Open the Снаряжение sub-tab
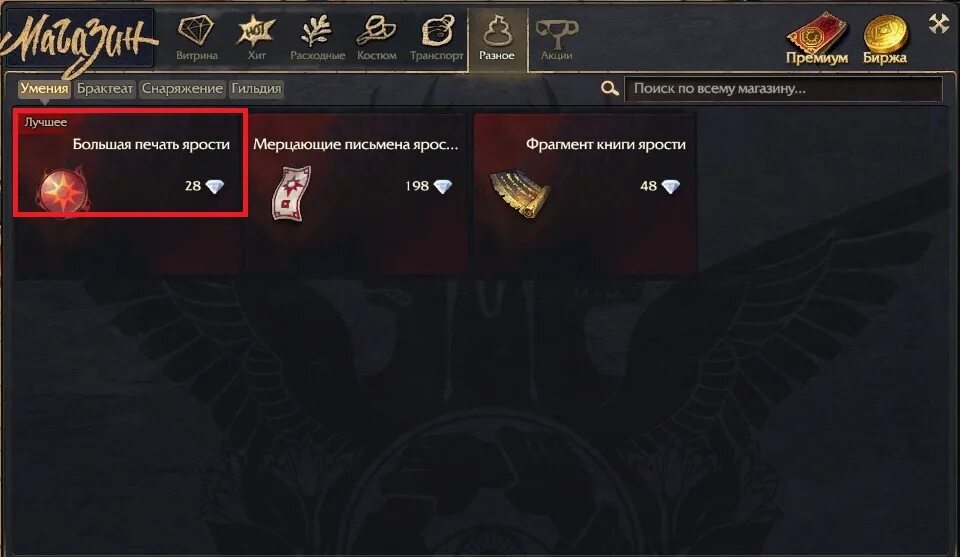Image resolution: width=960 pixels, height=557 pixels. 182,89
